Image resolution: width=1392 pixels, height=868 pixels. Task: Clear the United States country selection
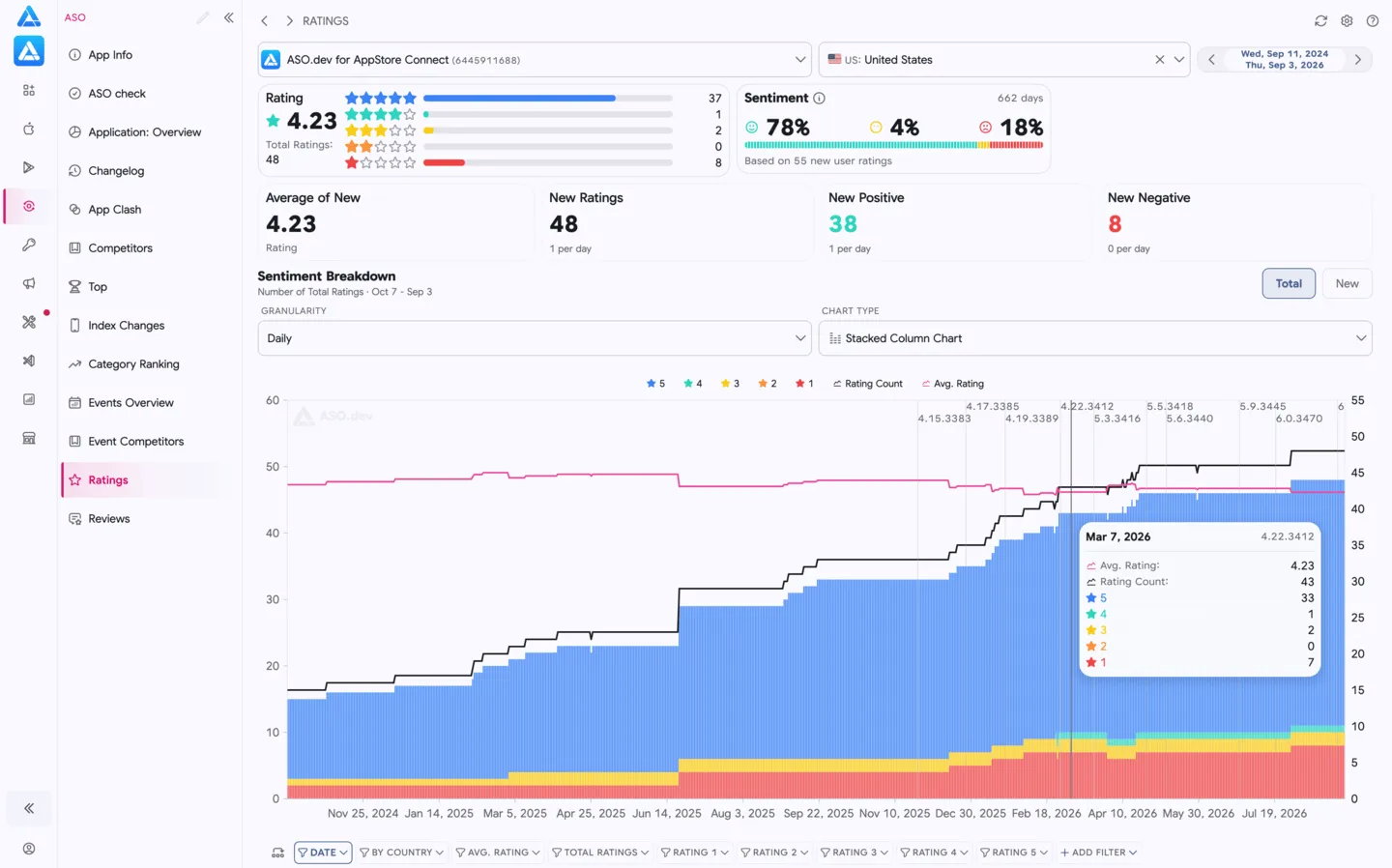pyautogui.click(x=1160, y=59)
